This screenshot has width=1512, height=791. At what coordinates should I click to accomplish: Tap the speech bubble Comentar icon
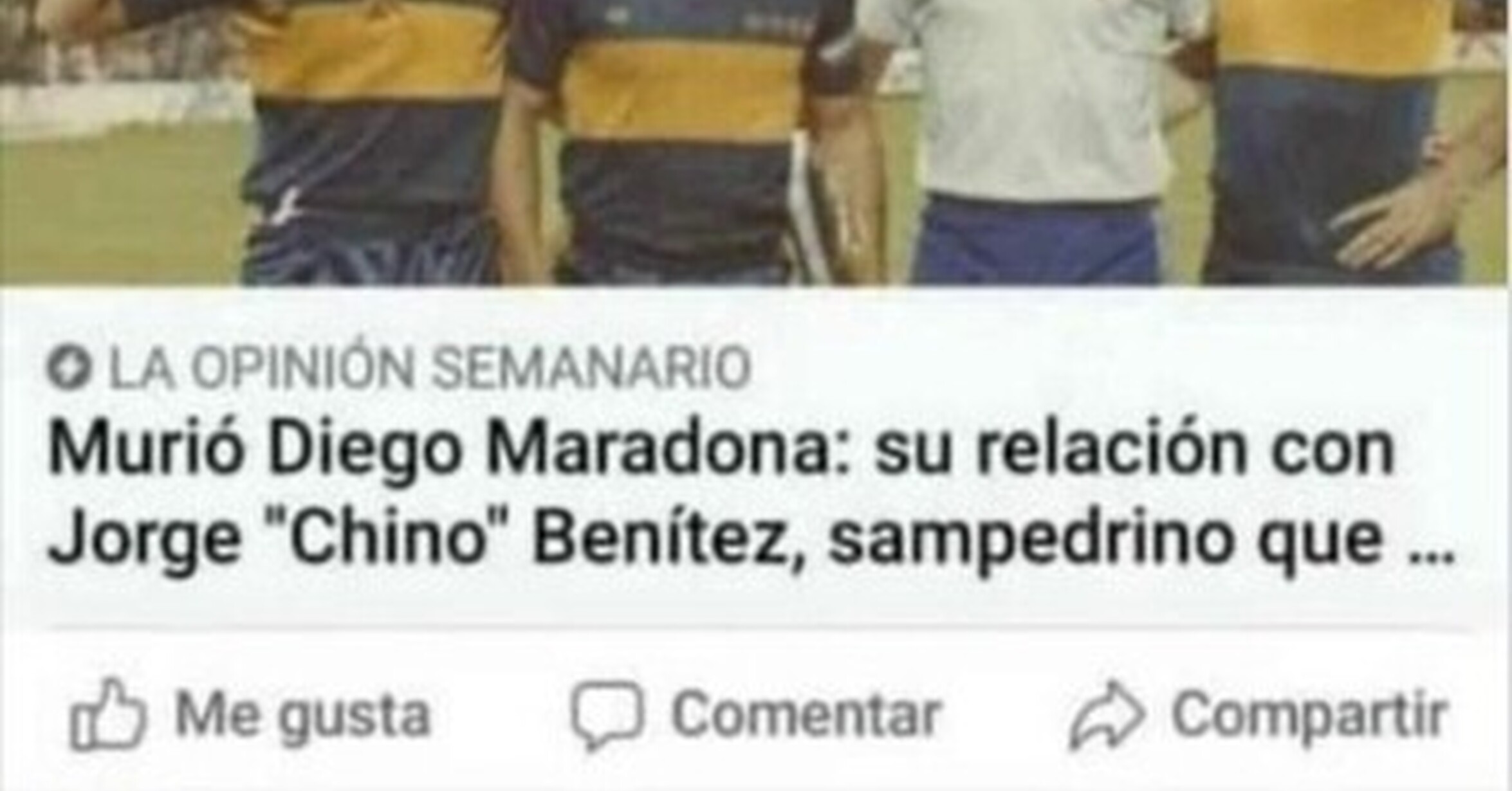[x=607, y=715]
